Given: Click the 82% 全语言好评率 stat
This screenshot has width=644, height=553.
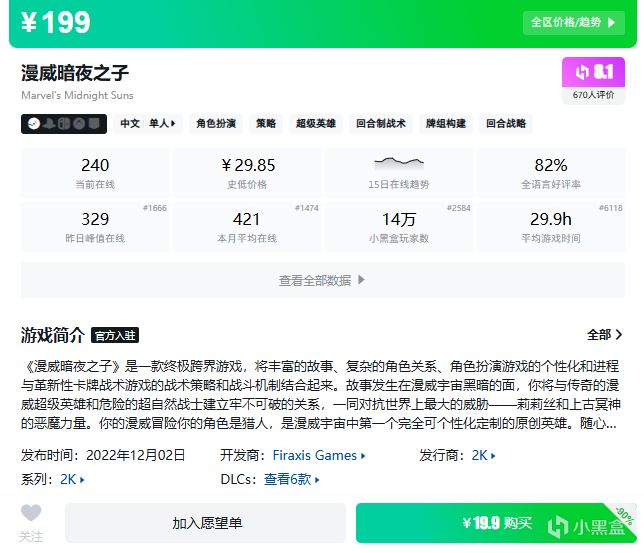Looking at the screenshot, I should point(551,173).
